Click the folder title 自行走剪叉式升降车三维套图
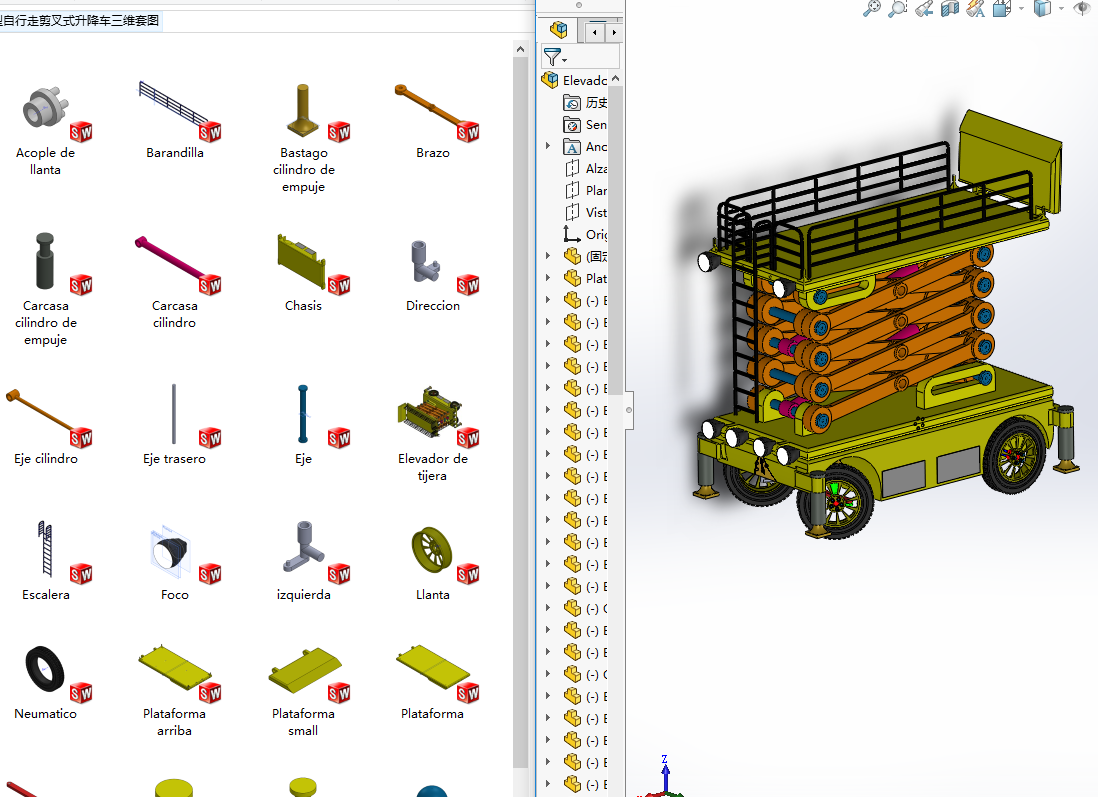The height and width of the screenshot is (797, 1098). [79, 20]
